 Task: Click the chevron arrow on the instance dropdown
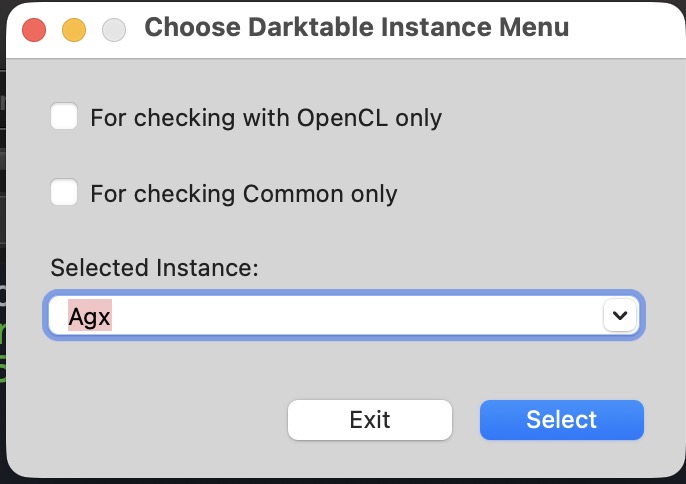pos(619,316)
